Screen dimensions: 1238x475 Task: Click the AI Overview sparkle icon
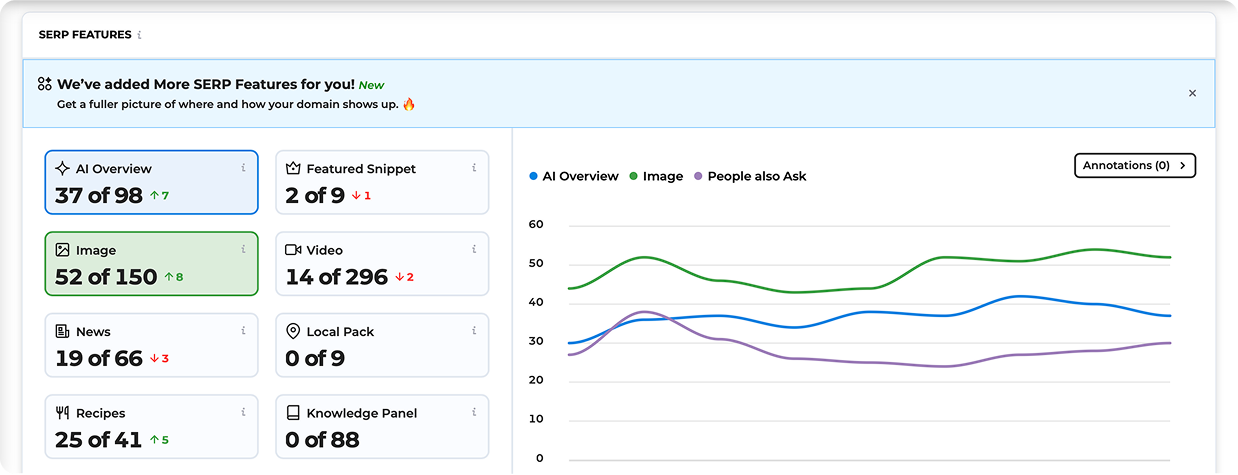click(62, 169)
